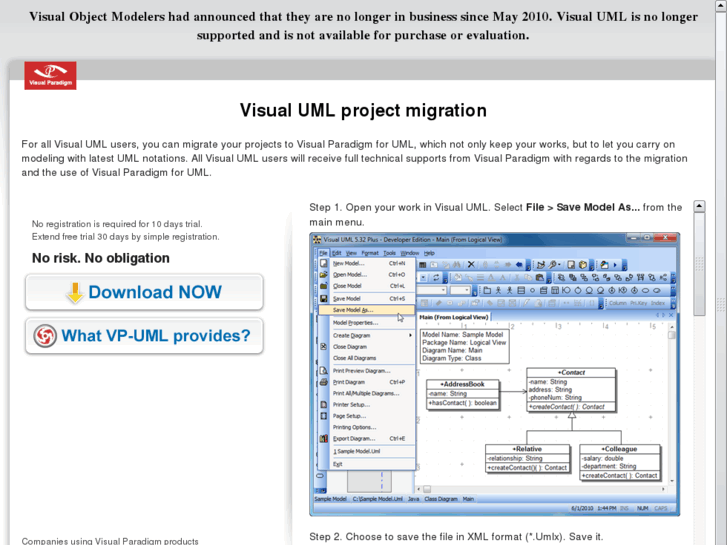Click the Export Diagram icon
The image size is (727, 545).
point(324,438)
